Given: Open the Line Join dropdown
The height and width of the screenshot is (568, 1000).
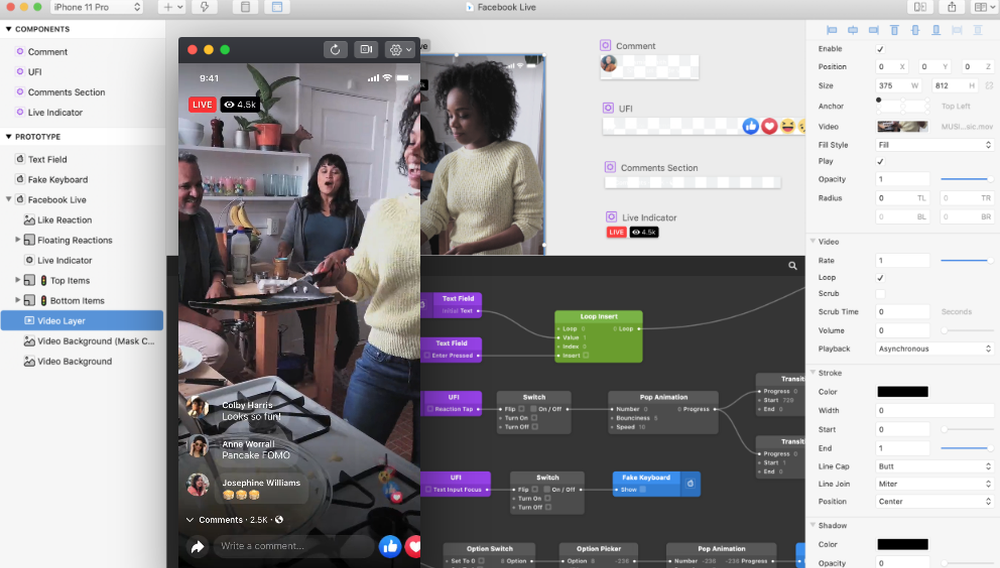Looking at the screenshot, I should click(x=935, y=484).
